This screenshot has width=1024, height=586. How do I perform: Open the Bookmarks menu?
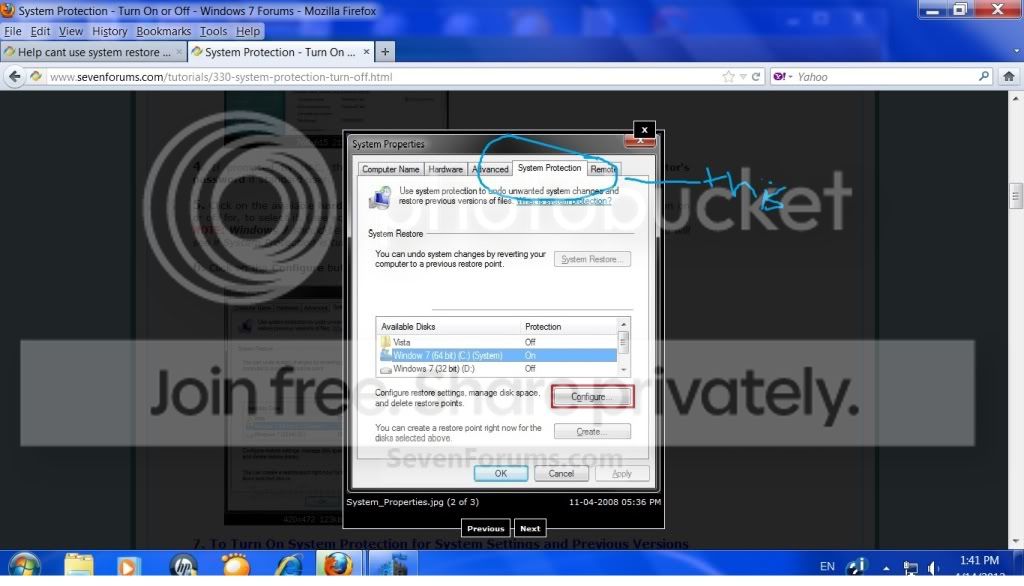[x=163, y=31]
